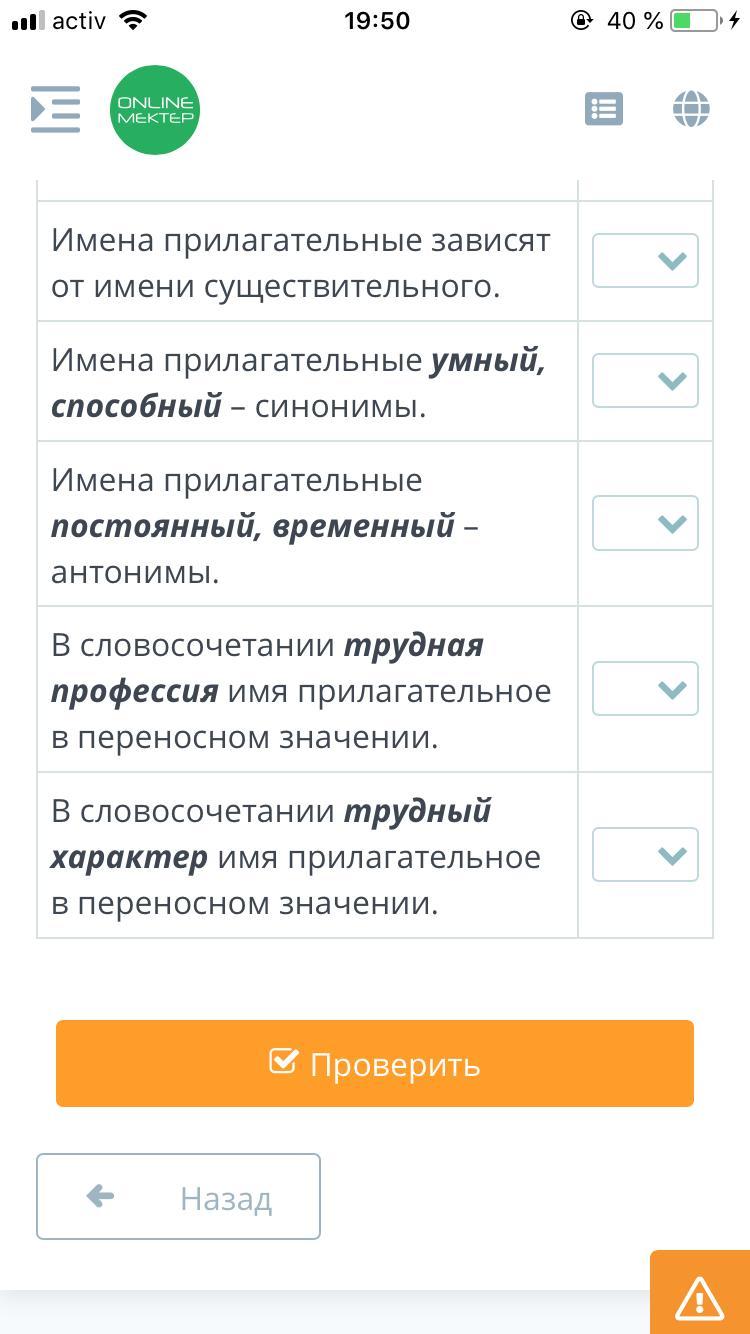Image resolution: width=750 pixels, height=1334 pixels.
Task: Expand dropdown for трудная профессия statement
Action: [x=645, y=689]
